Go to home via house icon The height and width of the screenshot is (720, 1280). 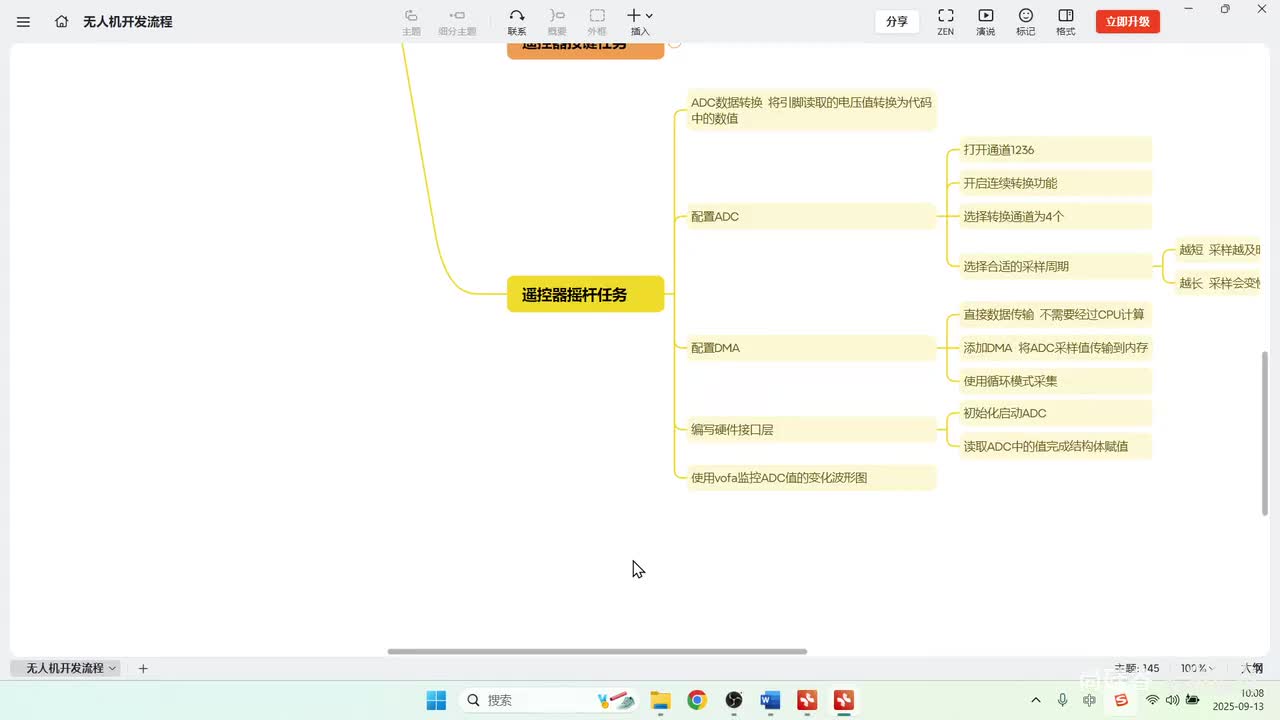click(62, 21)
